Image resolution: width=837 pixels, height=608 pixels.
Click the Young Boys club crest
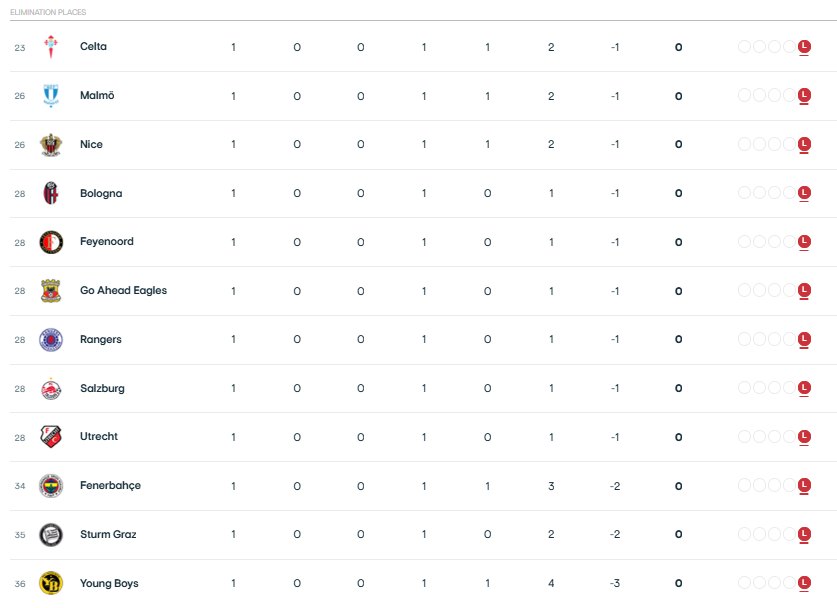(51, 583)
